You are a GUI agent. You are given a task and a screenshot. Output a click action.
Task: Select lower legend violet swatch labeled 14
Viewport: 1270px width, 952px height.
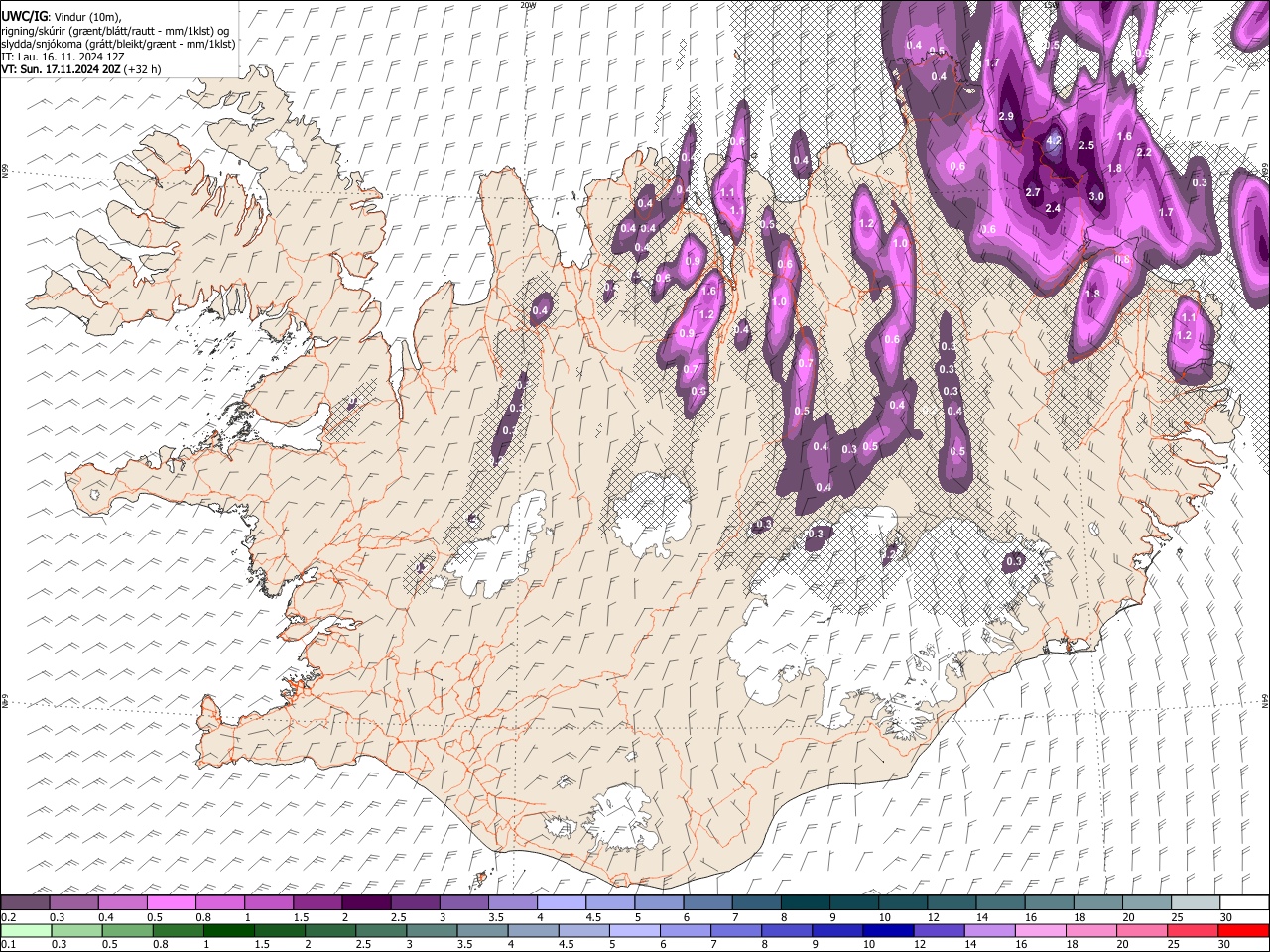[x=990, y=930]
